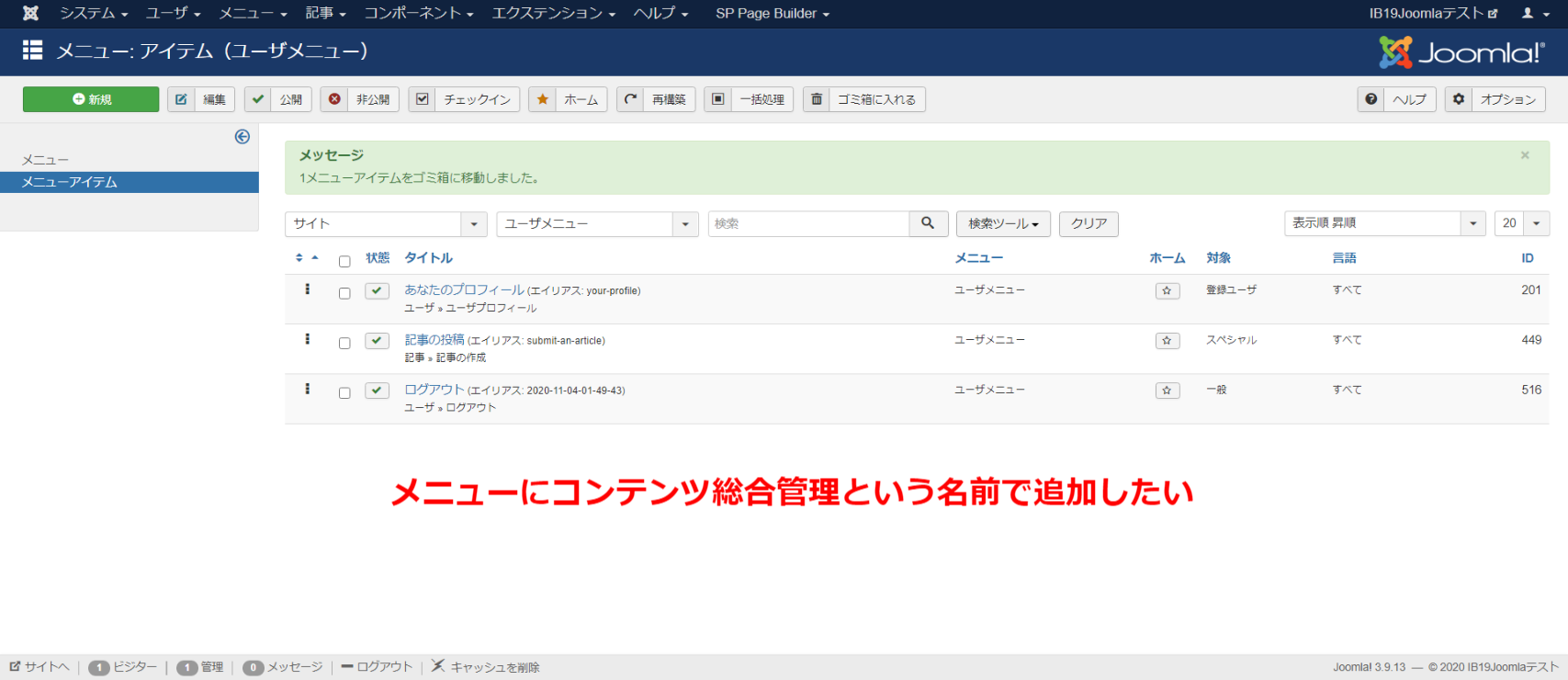This screenshot has height=680, width=1568.
Task: Click the 検索 search input field
Action: coord(808,223)
